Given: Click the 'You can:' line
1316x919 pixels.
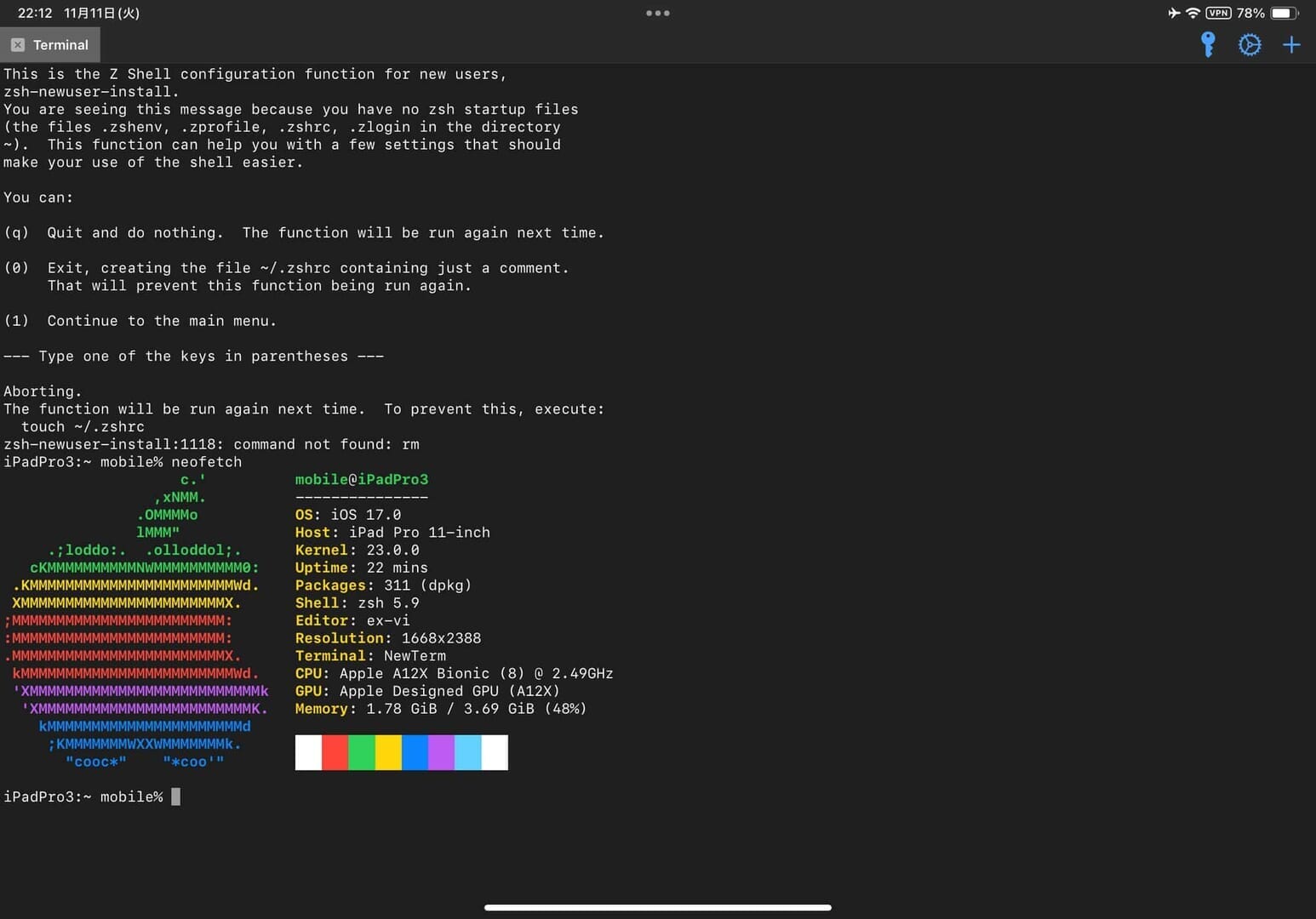Looking at the screenshot, I should pyautogui.click(x=38, y=197).
